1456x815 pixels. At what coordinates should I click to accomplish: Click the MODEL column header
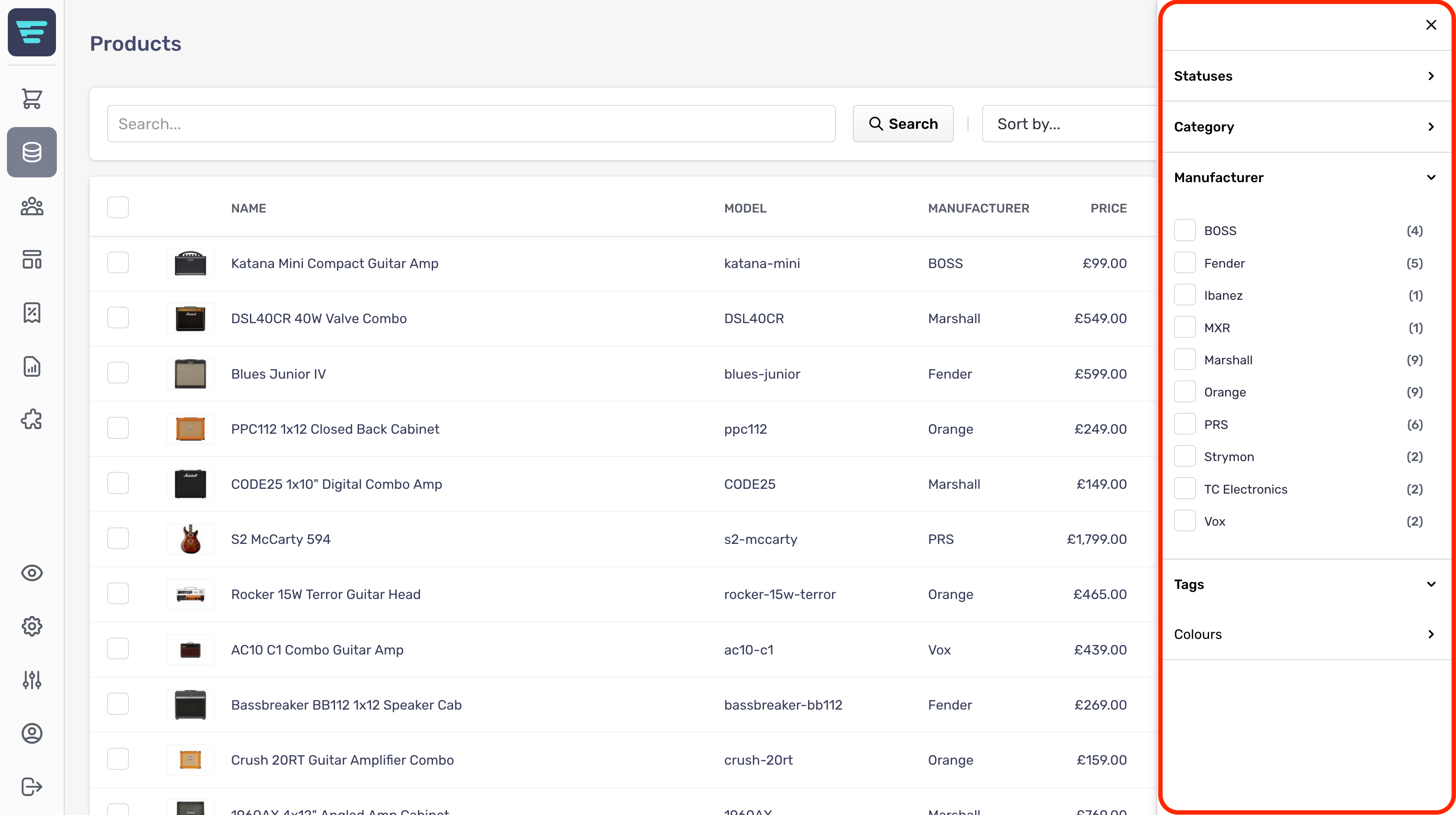(x=745, y=208)
